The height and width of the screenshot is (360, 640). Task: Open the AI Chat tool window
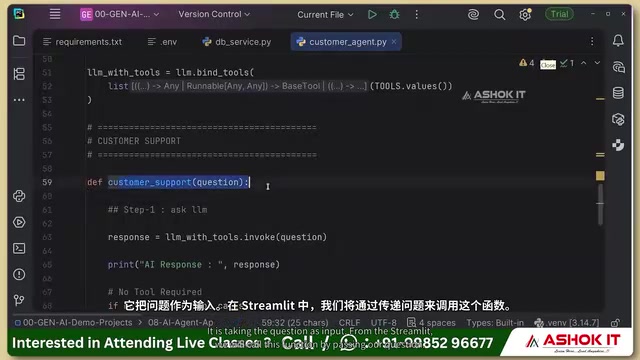(618, 67)
